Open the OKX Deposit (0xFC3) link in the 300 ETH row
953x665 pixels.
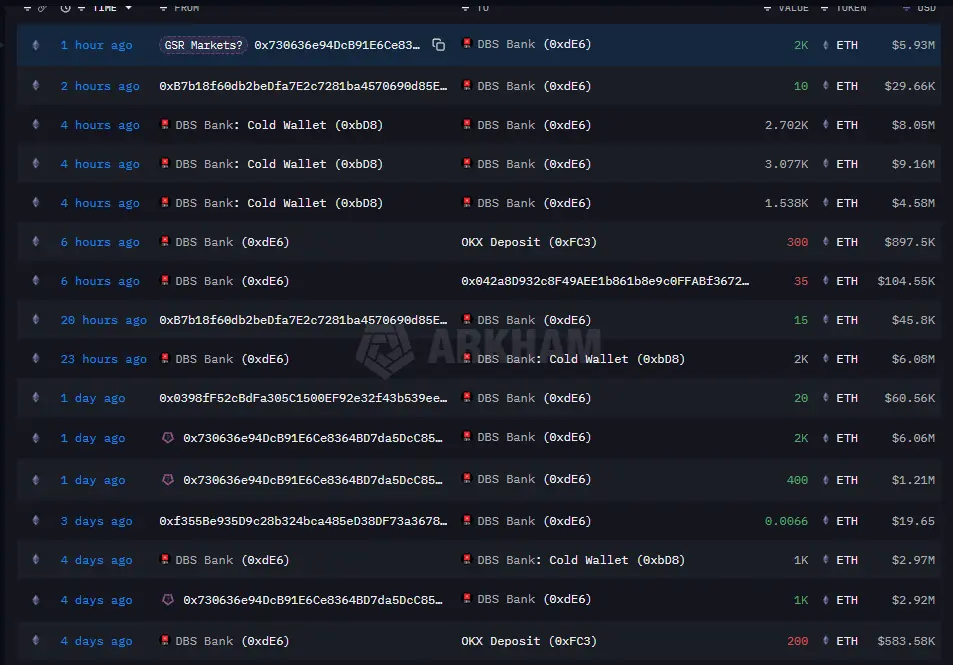coord(529,242)
